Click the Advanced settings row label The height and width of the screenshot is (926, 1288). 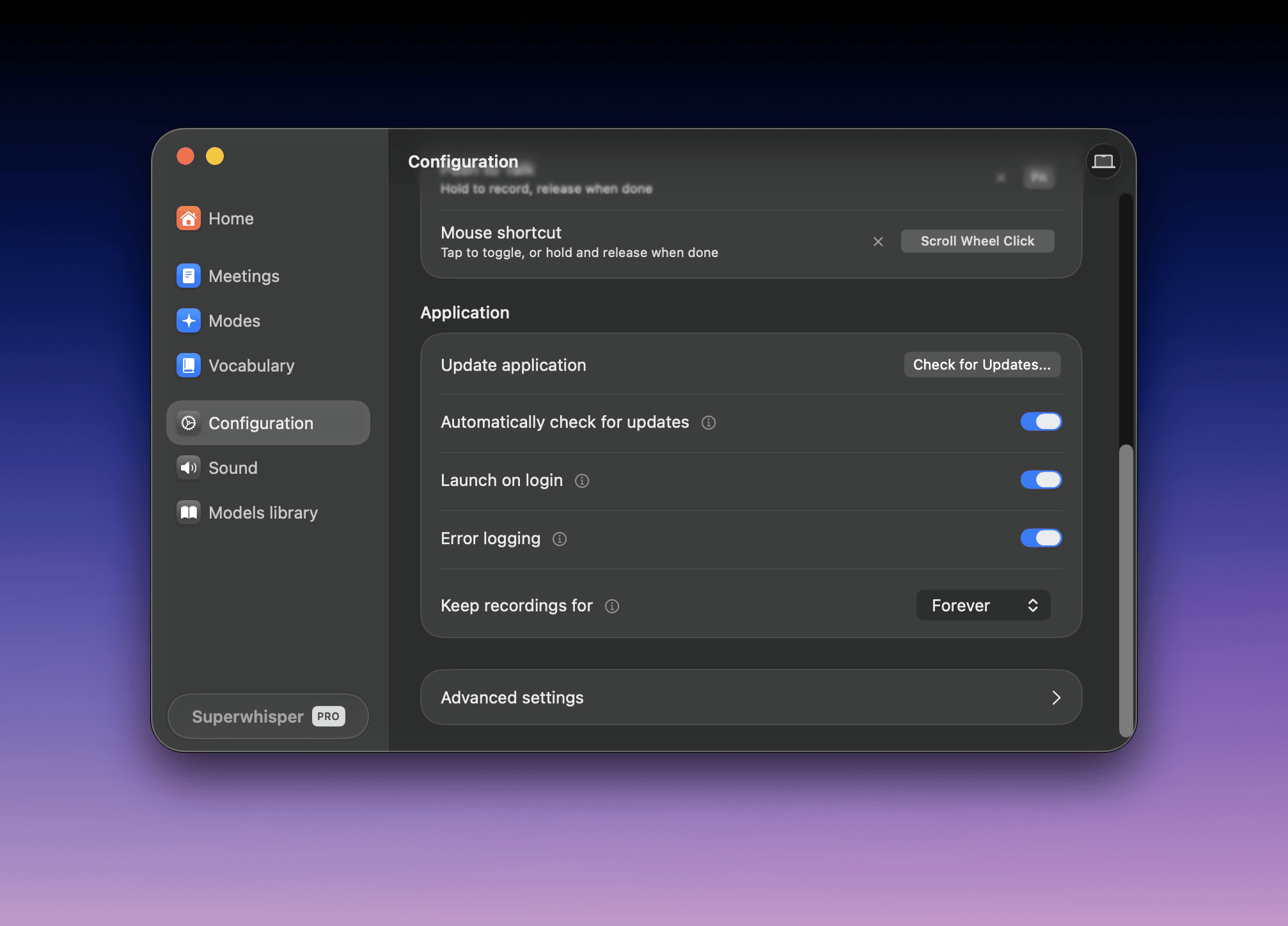coord(512,698)
